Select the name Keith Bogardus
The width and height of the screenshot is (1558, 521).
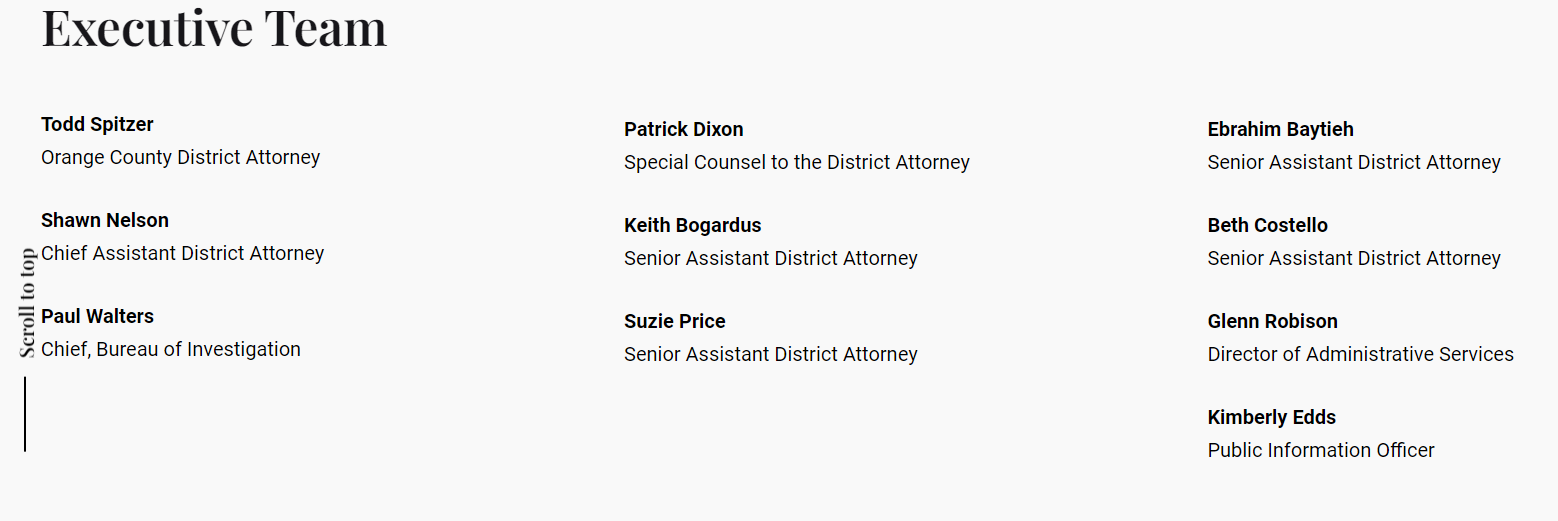pos(692,225)
